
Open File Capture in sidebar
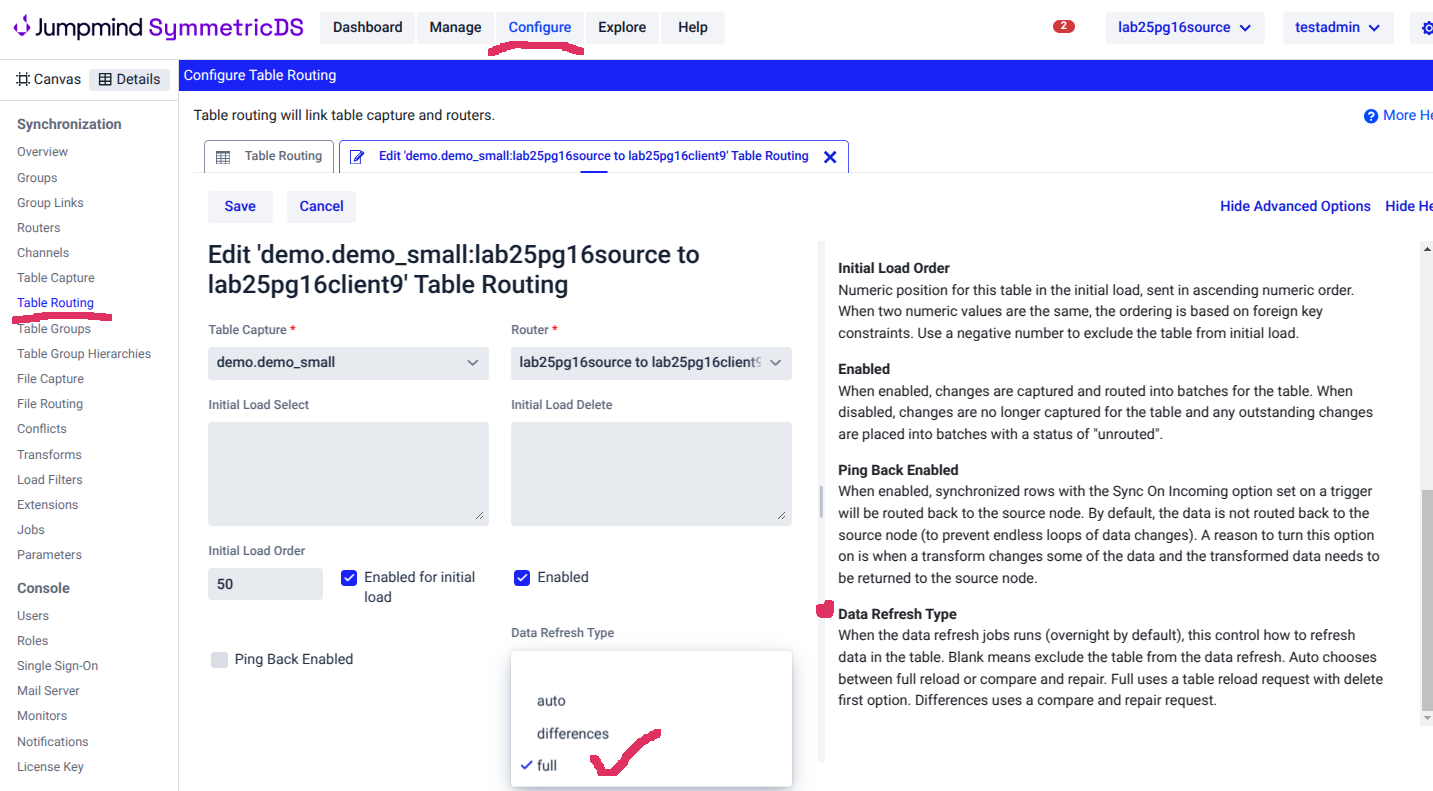[50, 379]
